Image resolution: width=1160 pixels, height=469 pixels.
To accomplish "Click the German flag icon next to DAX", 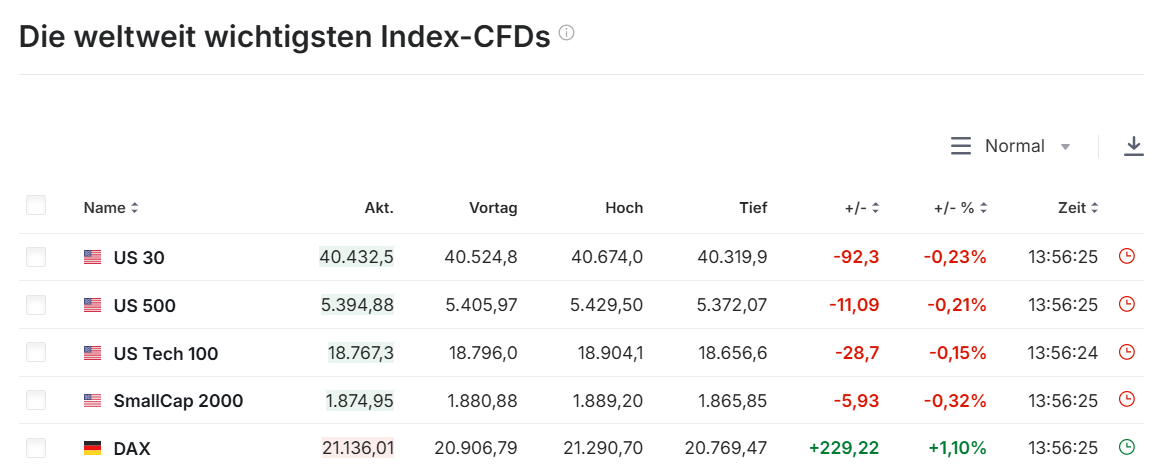I will [93, 449].
